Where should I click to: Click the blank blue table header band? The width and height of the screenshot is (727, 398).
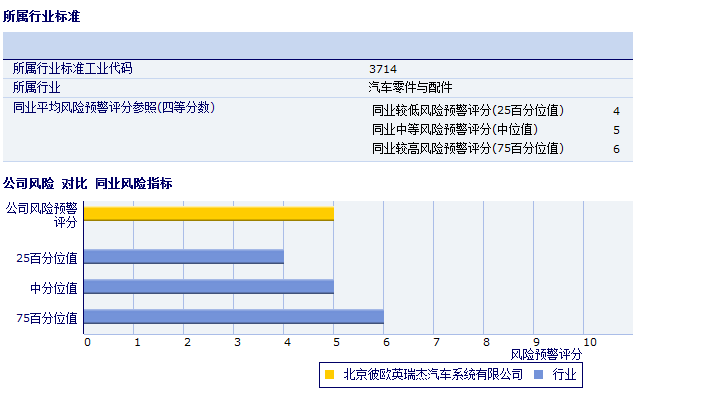[318, 45]
